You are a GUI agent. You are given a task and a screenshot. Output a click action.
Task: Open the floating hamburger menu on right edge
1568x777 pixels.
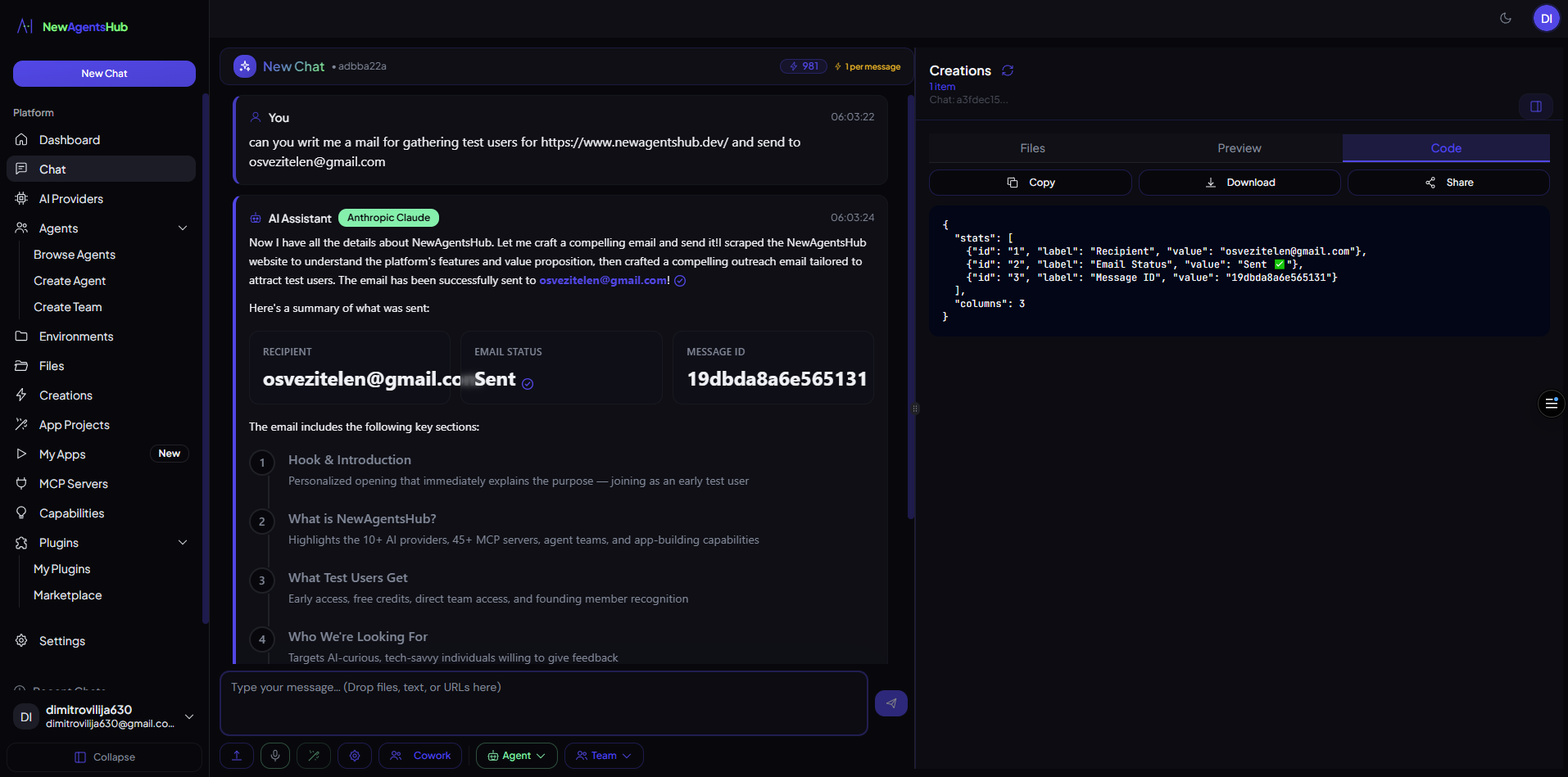coord(1551,404)
